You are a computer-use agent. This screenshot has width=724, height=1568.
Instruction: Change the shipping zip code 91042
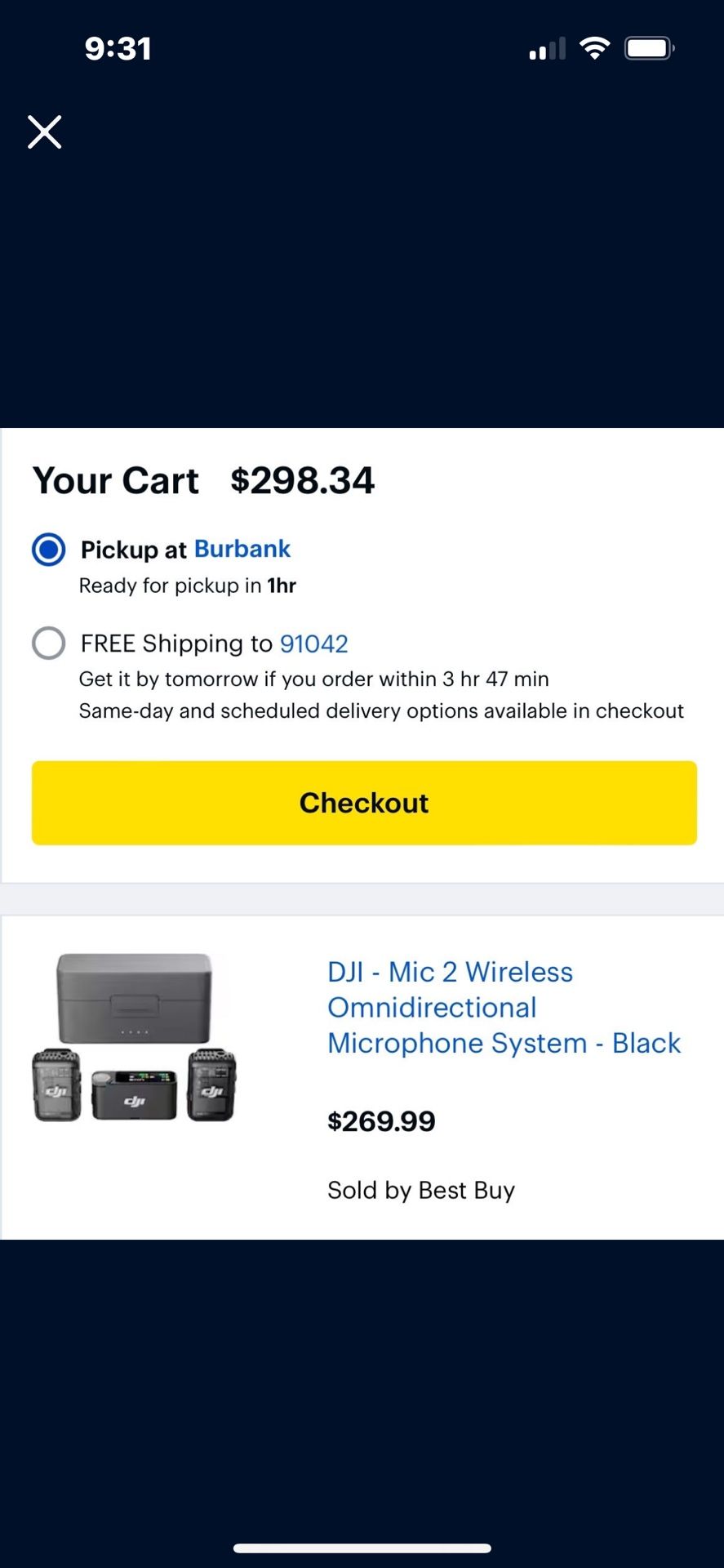point(313,644)
